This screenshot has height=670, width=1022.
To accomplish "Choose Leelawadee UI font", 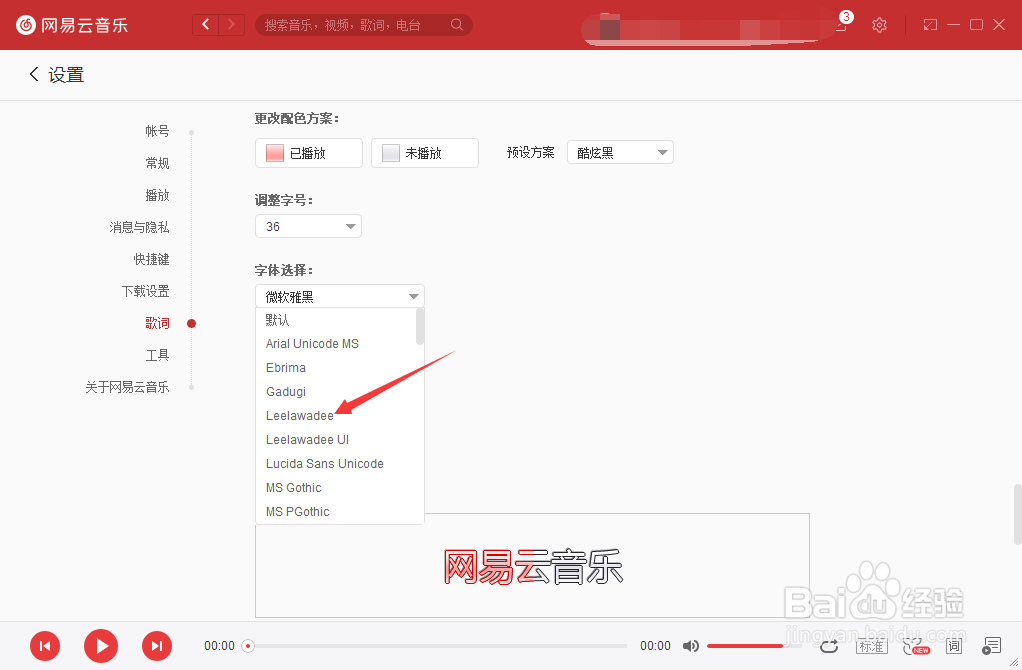I will point(336,440).
